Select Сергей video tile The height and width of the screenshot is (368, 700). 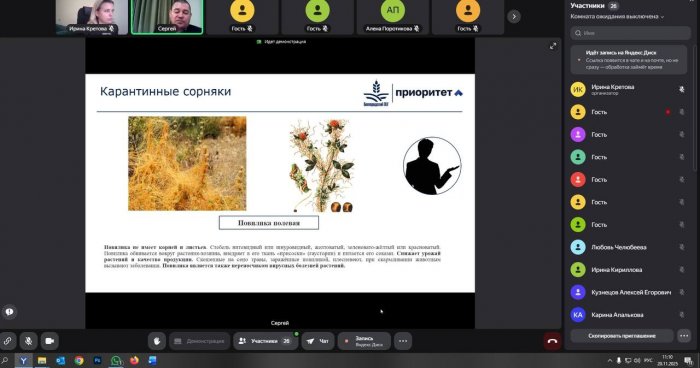pos(167,17)
